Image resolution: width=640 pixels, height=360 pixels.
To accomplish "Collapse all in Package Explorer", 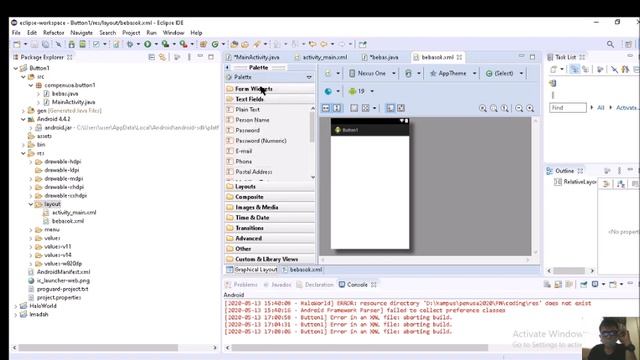I will tap(151, 57).
